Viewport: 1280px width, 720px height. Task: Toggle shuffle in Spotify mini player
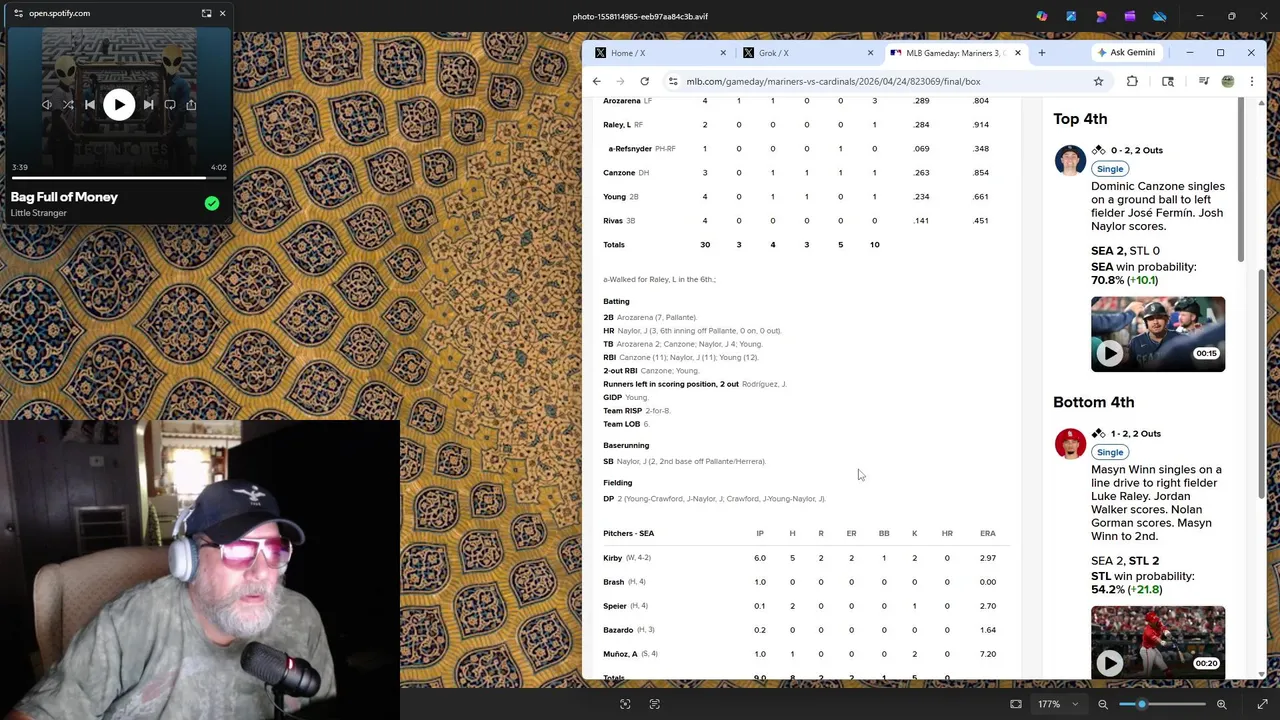point(68,104)
